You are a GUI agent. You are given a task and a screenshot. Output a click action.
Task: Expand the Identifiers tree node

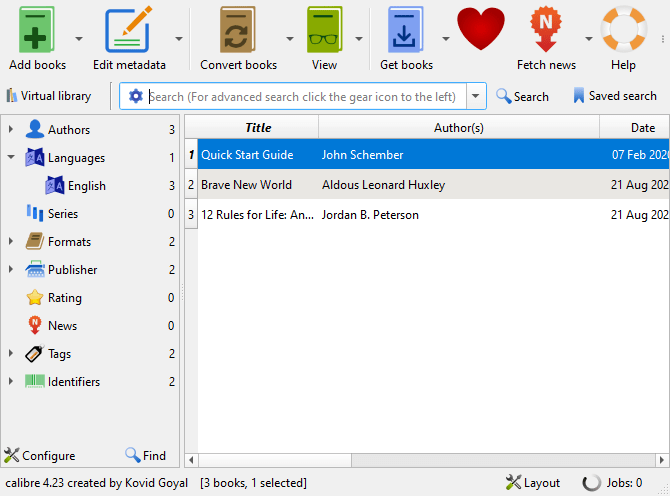point(11,381)
